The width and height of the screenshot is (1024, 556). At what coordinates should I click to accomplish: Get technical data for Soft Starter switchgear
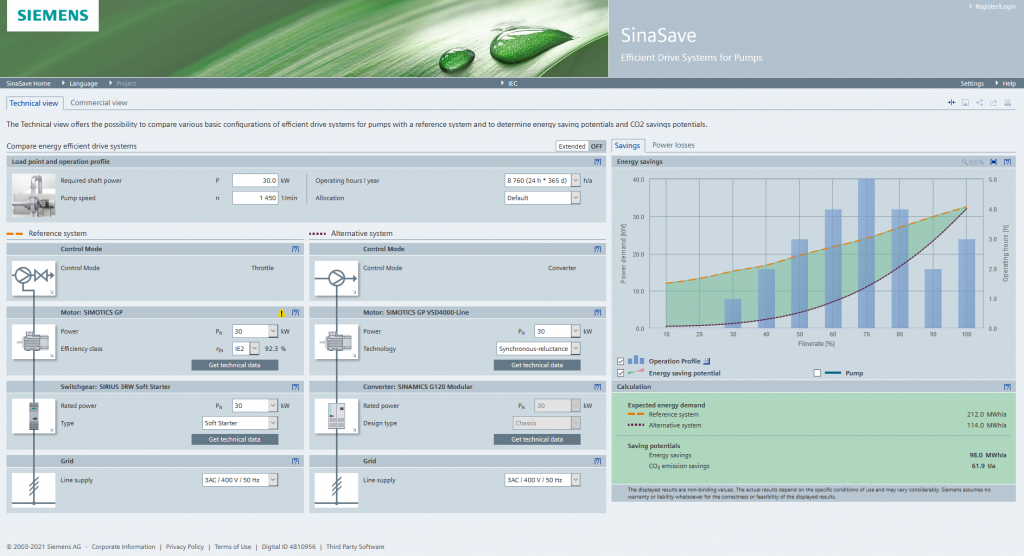point(234,440)
